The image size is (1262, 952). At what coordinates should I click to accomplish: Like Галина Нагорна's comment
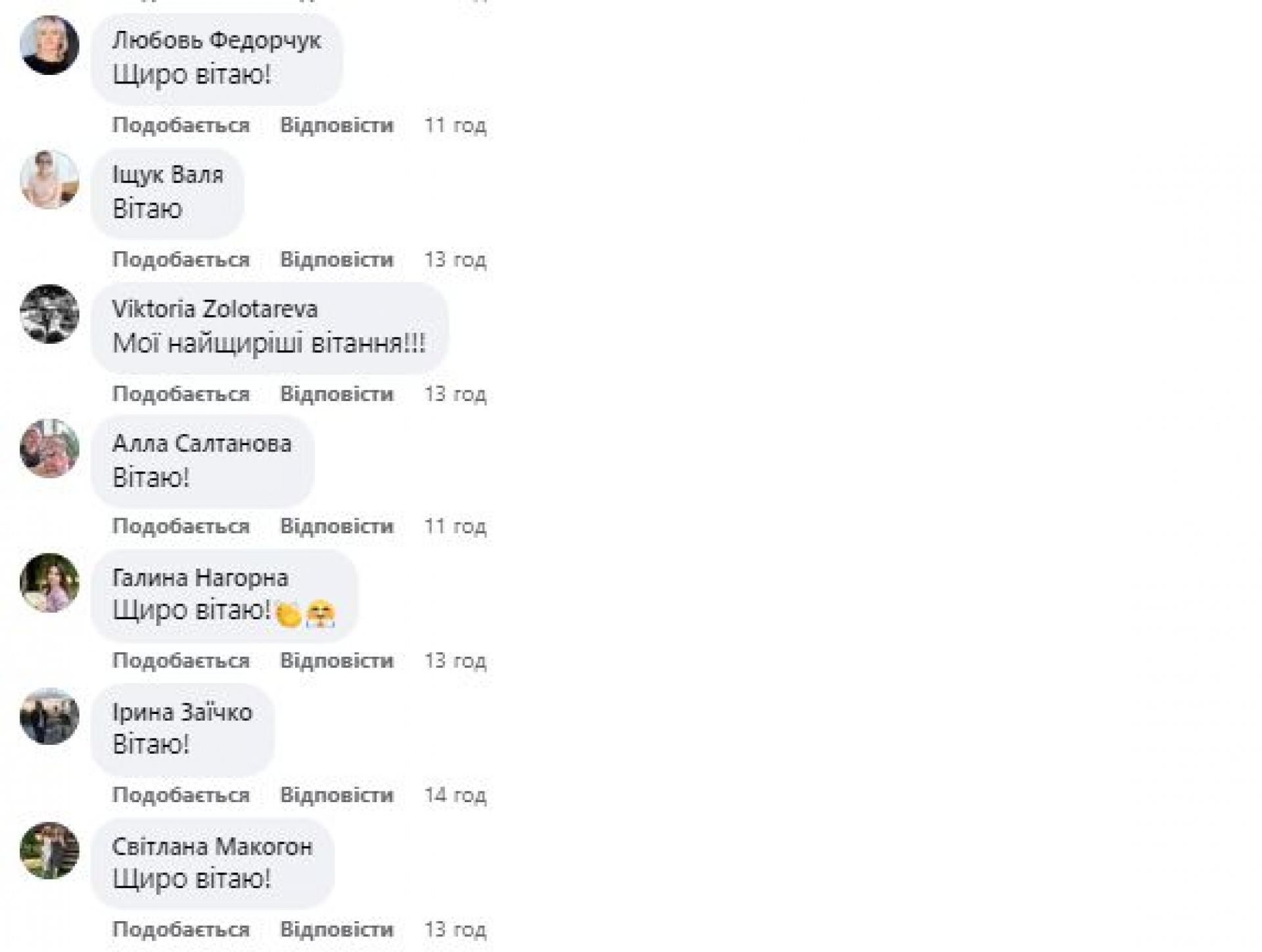[x=181, y=660]
